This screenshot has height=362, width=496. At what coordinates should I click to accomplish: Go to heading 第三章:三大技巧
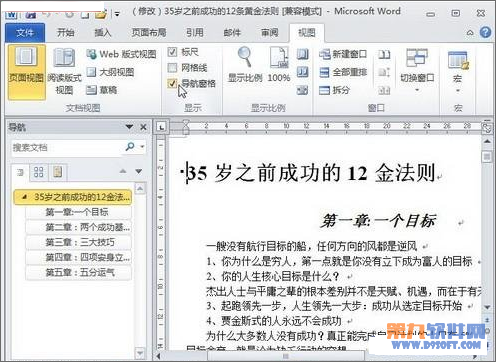[x=78, y=242]
